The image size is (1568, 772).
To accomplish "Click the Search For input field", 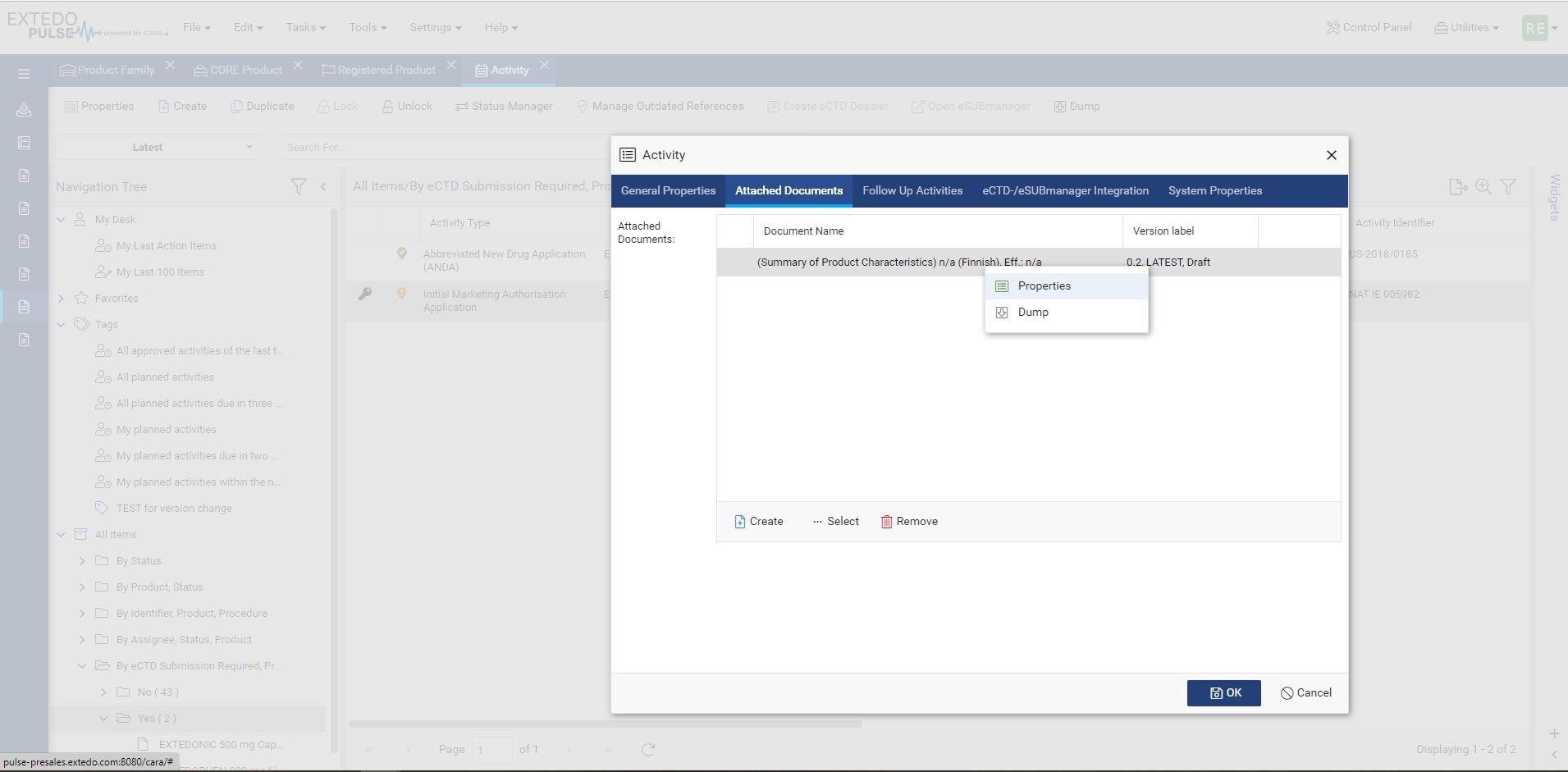I will pos(369,147).
